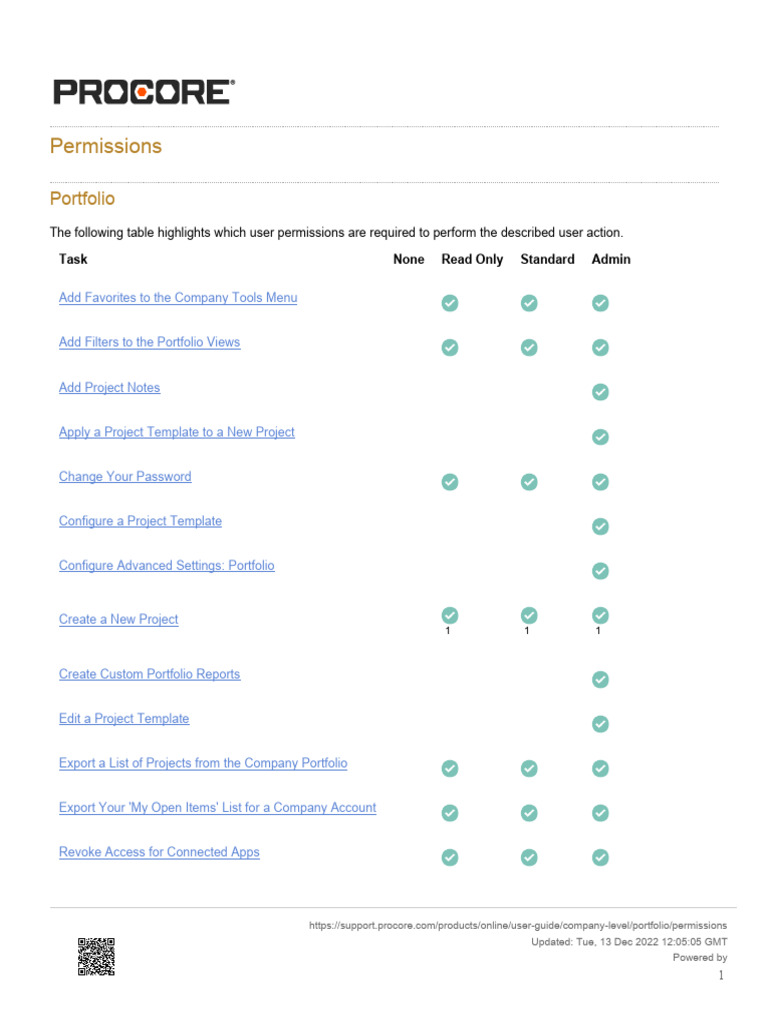Viewport: 768px width, 1024px height.
Task: Click Admin checkmark for Edit a Project Template
Action: pos(600,723)
